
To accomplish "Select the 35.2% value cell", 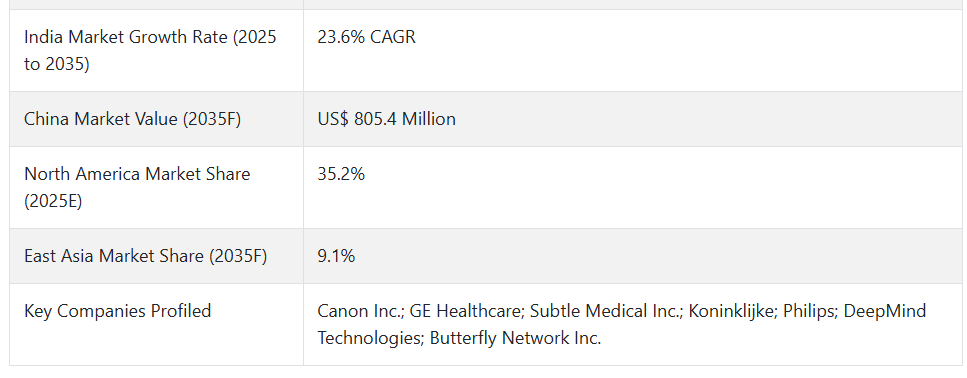I will coord(635,187).
